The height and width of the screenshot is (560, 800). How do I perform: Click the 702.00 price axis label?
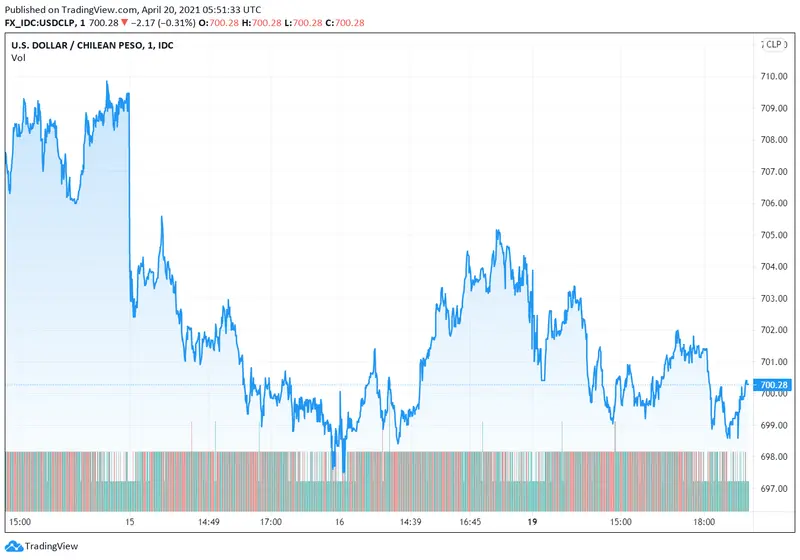click(x=775, y=330)
